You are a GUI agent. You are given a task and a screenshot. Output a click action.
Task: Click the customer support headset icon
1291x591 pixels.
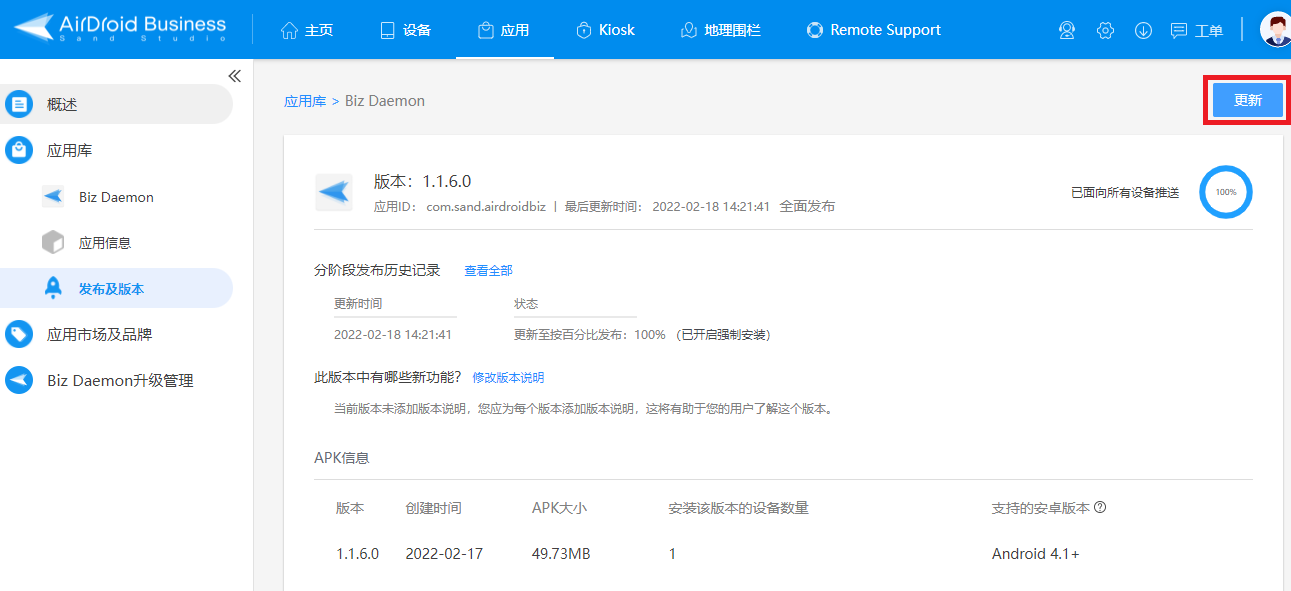(x=1067, y=30)
